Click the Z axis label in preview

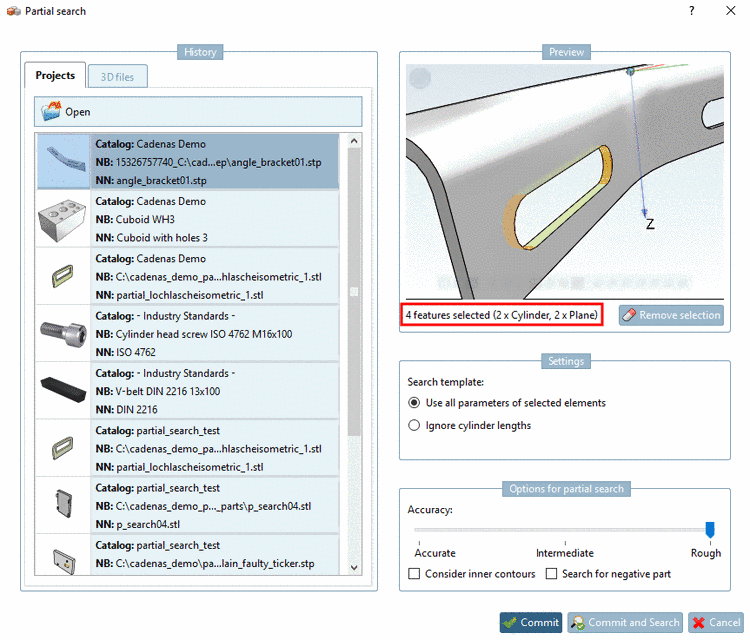[650, 224]
